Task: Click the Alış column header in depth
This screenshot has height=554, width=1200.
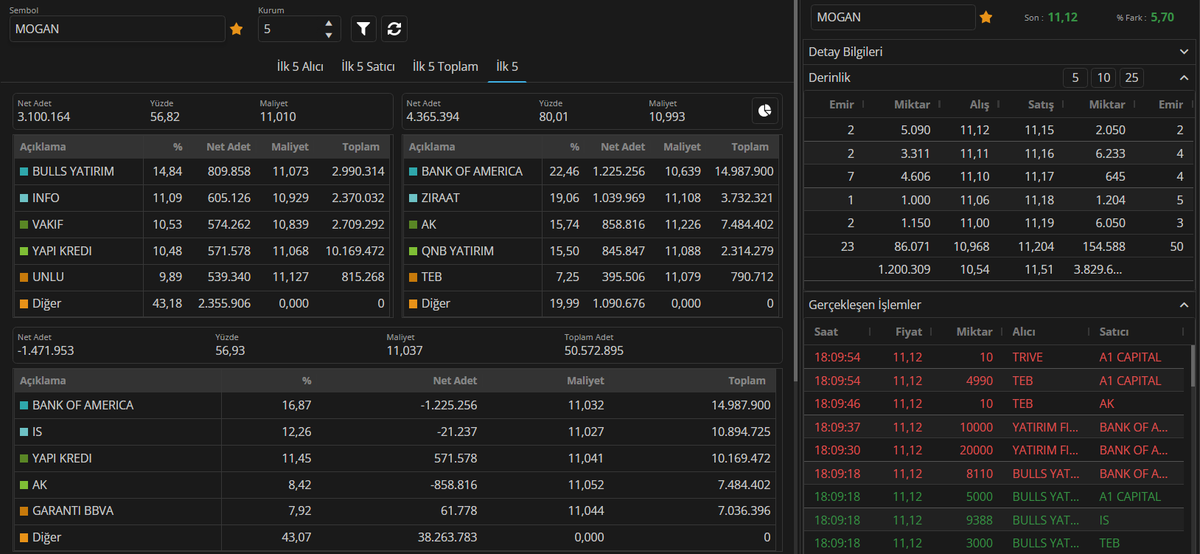Action: tap(979, 104)
